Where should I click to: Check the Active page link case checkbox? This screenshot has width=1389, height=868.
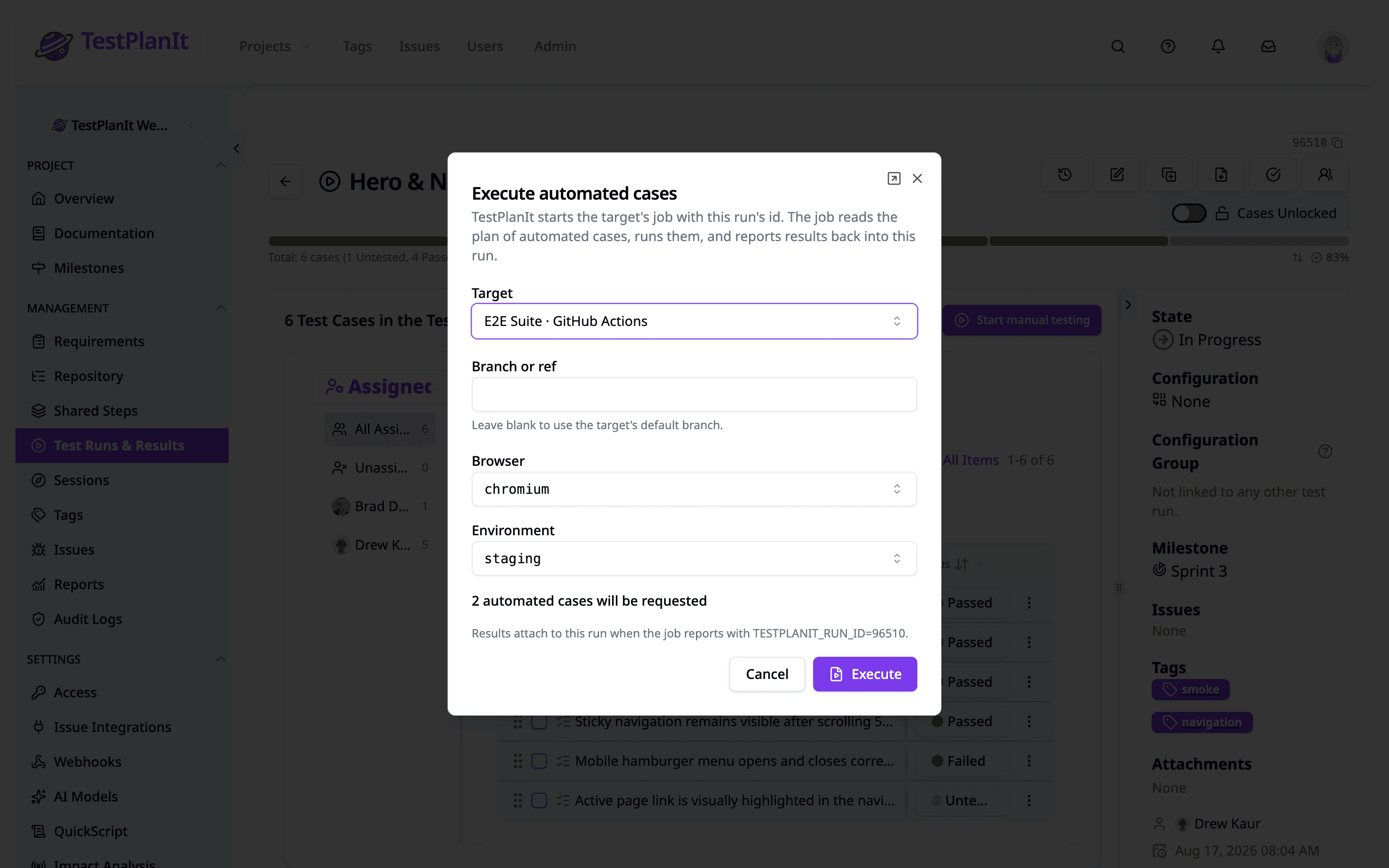[539, 801]
